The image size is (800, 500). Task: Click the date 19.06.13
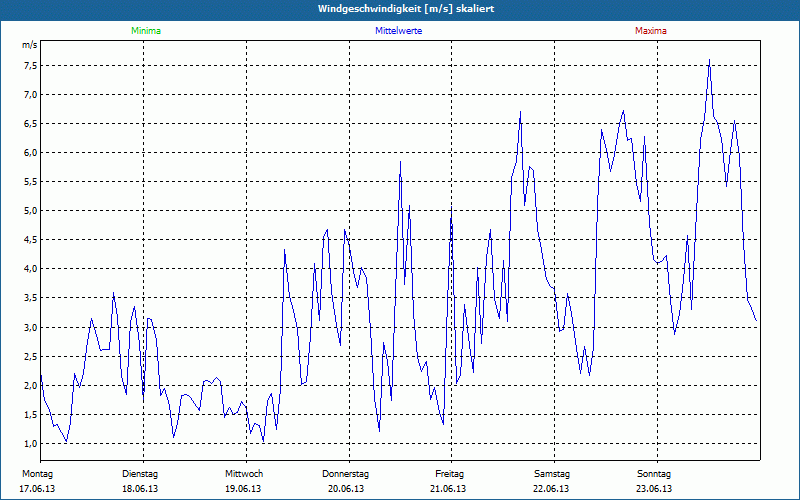click(243, 489)
